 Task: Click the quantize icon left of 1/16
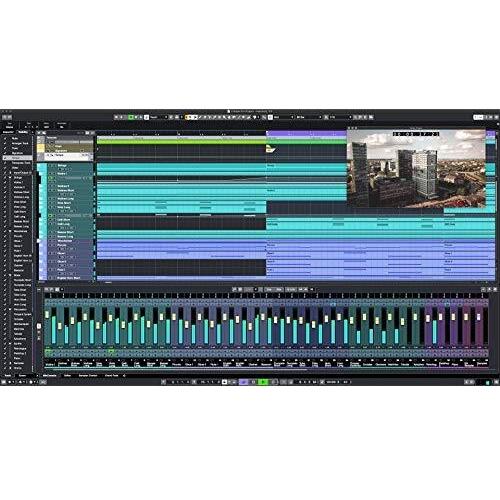click(x=326, y=117)
